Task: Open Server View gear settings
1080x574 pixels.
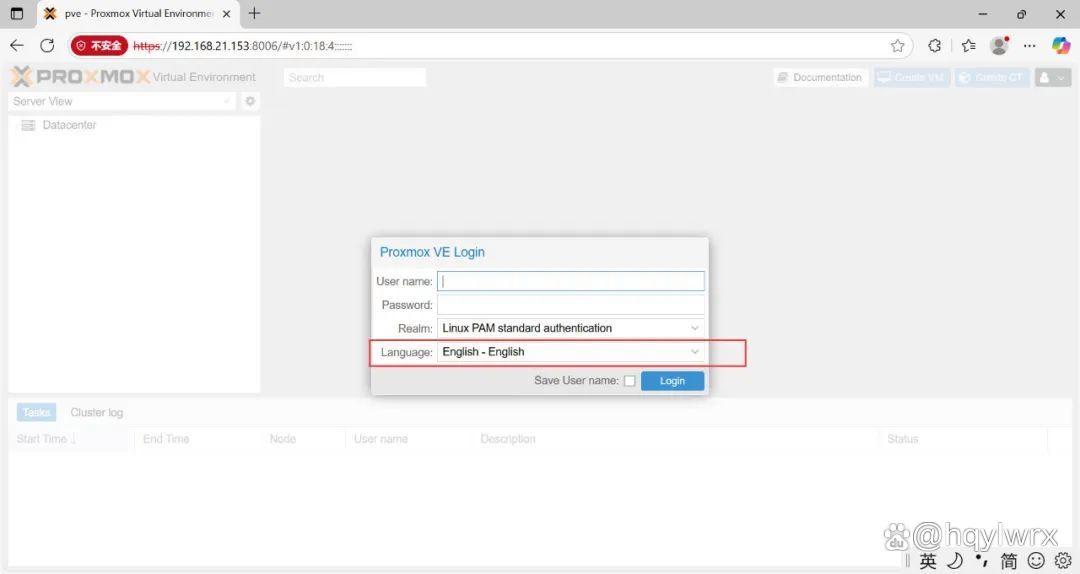Action: tap(250, 101)
